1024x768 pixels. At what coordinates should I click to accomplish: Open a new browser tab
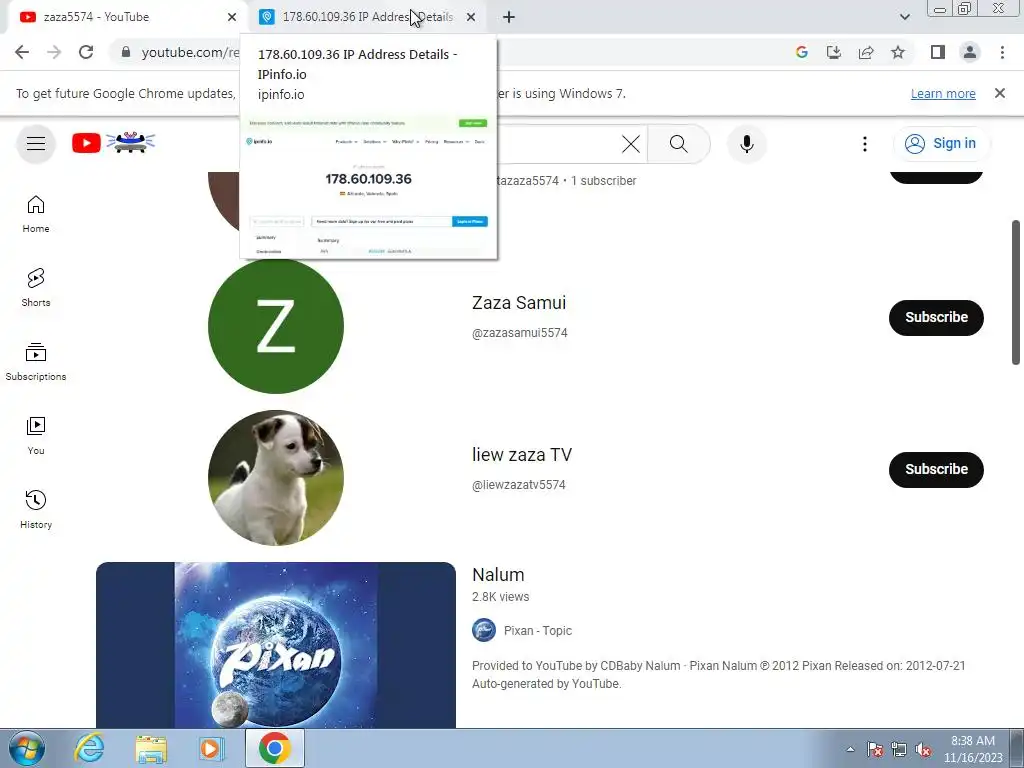point(509,17)
